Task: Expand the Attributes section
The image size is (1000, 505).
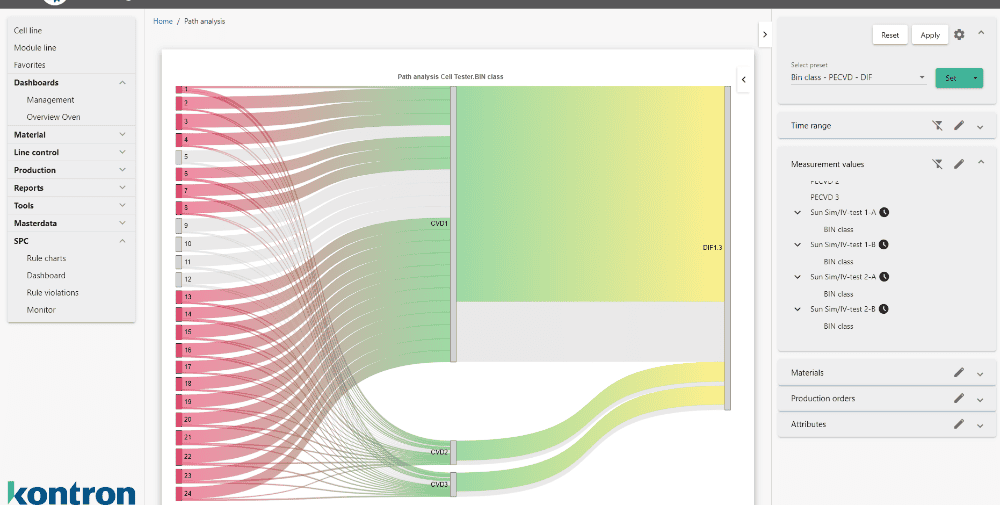Action: tap(980, 425)
